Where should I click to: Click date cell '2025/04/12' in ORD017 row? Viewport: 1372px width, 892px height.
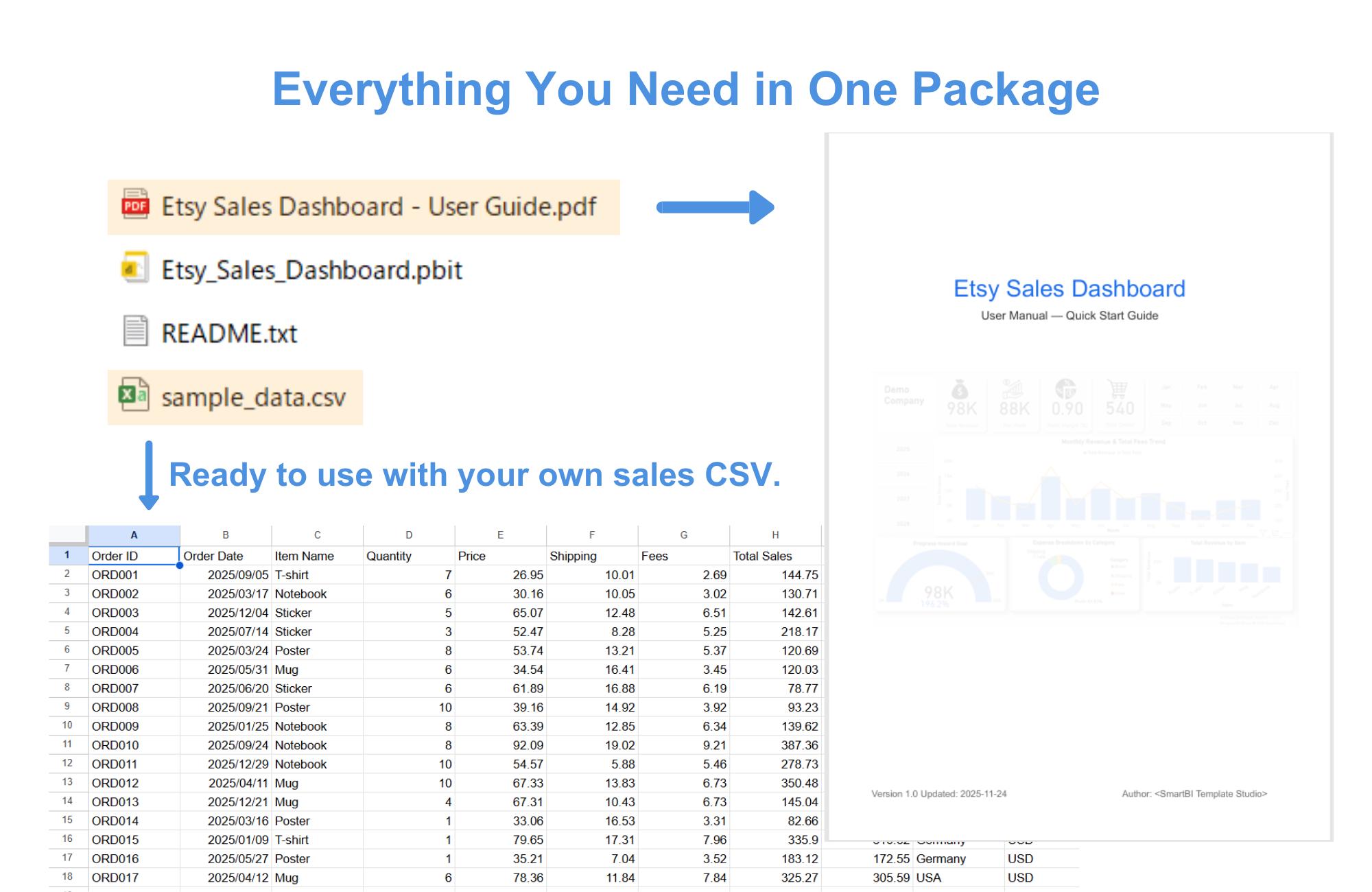point(226,878)
